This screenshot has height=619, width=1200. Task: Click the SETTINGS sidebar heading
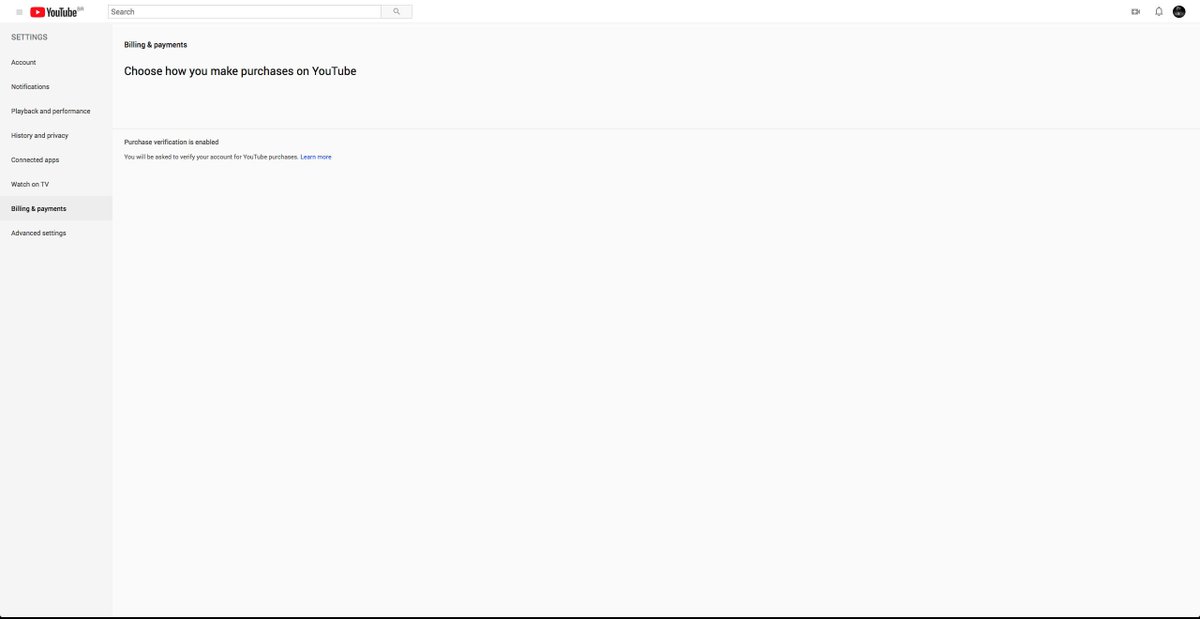pyautogui.click(x=29, y=37)
